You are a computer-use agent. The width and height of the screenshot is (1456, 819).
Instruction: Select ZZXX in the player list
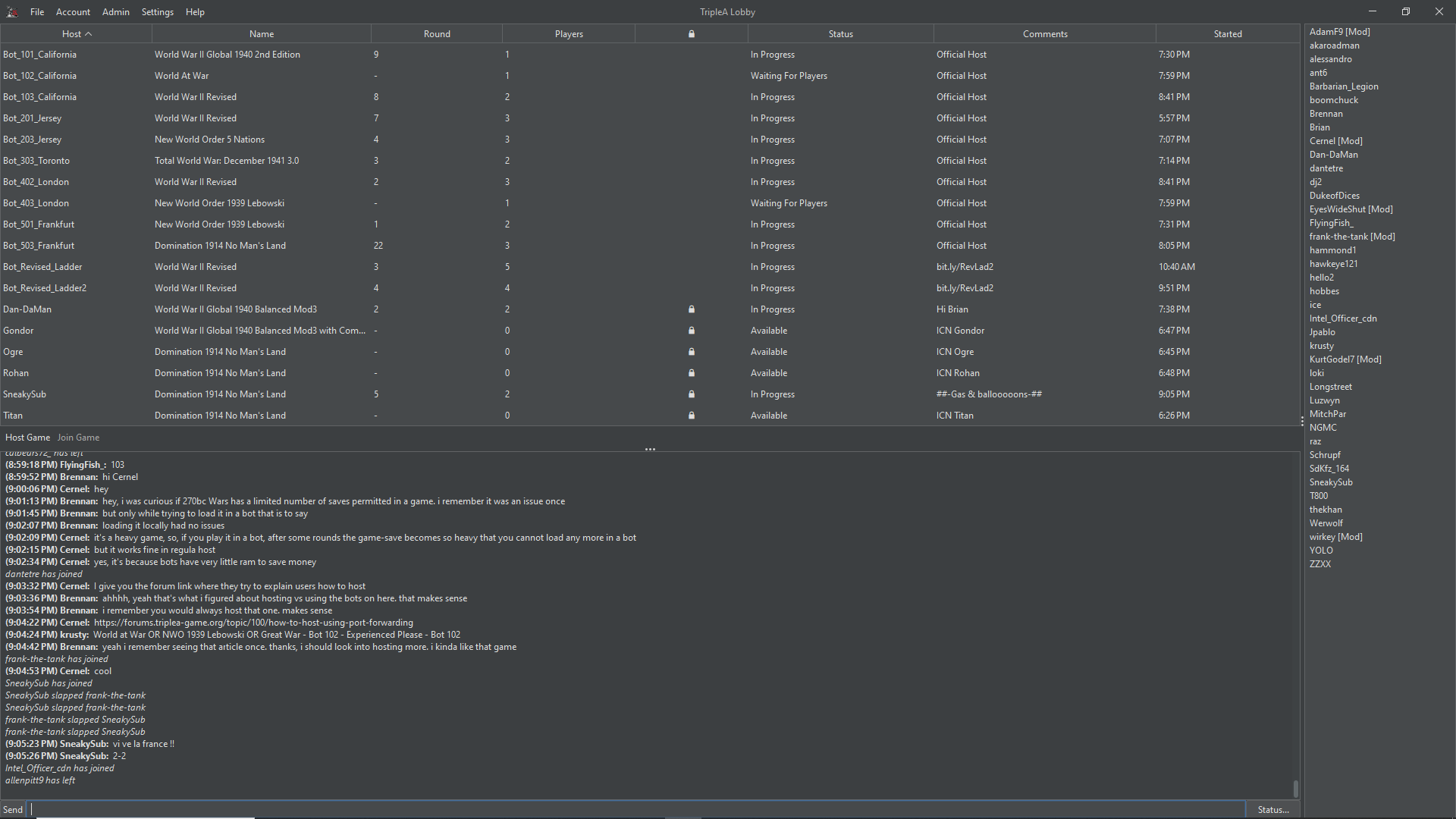(x=1319, y=564)
